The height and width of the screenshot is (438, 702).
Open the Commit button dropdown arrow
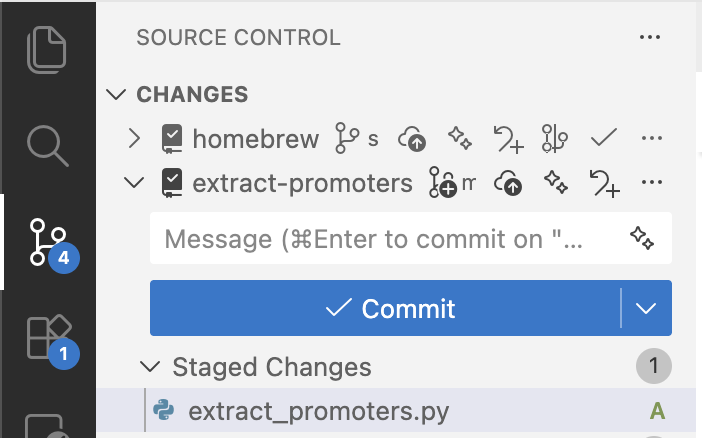tap(646, 308)
